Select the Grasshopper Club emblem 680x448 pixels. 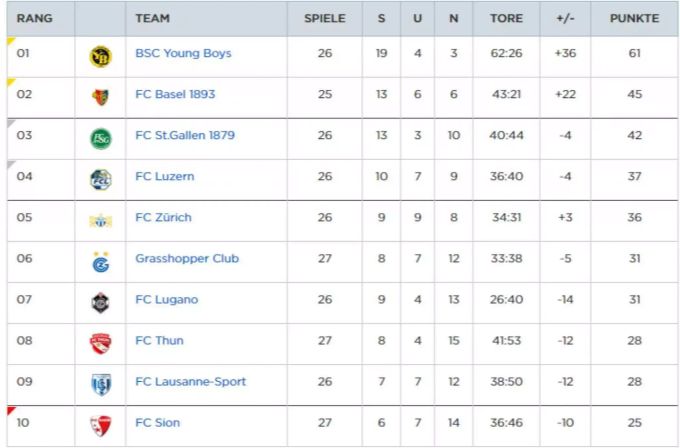101,262
